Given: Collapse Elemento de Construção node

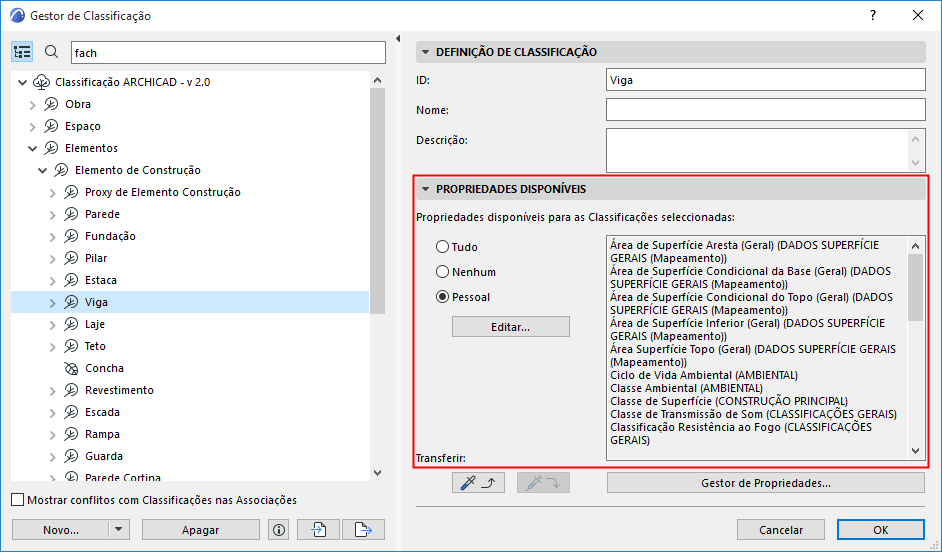Looking at the screenshot, I should pos(43,171).
